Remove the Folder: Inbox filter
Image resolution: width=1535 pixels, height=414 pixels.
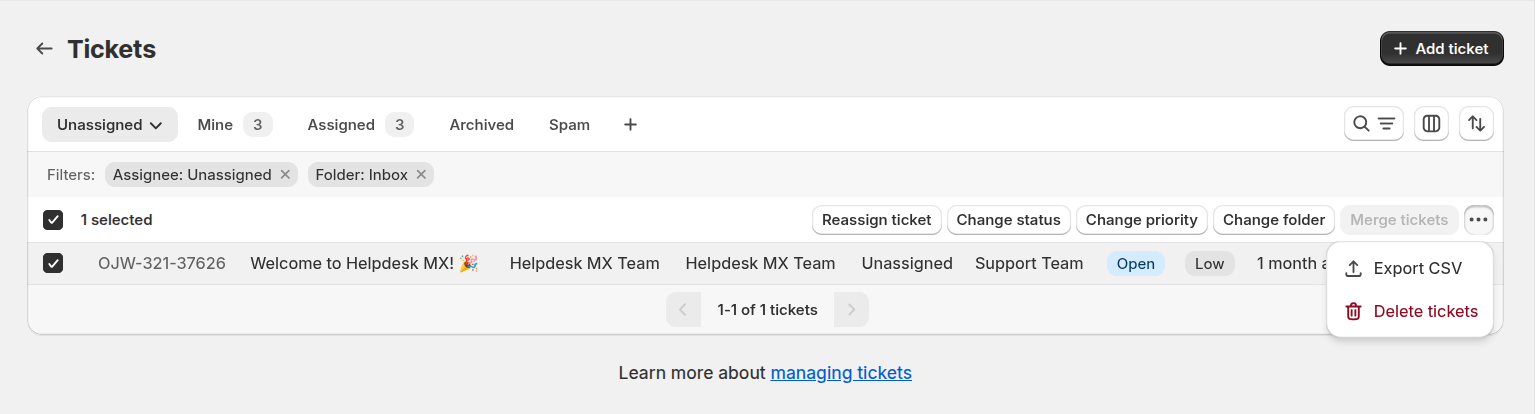pos(421,175)
